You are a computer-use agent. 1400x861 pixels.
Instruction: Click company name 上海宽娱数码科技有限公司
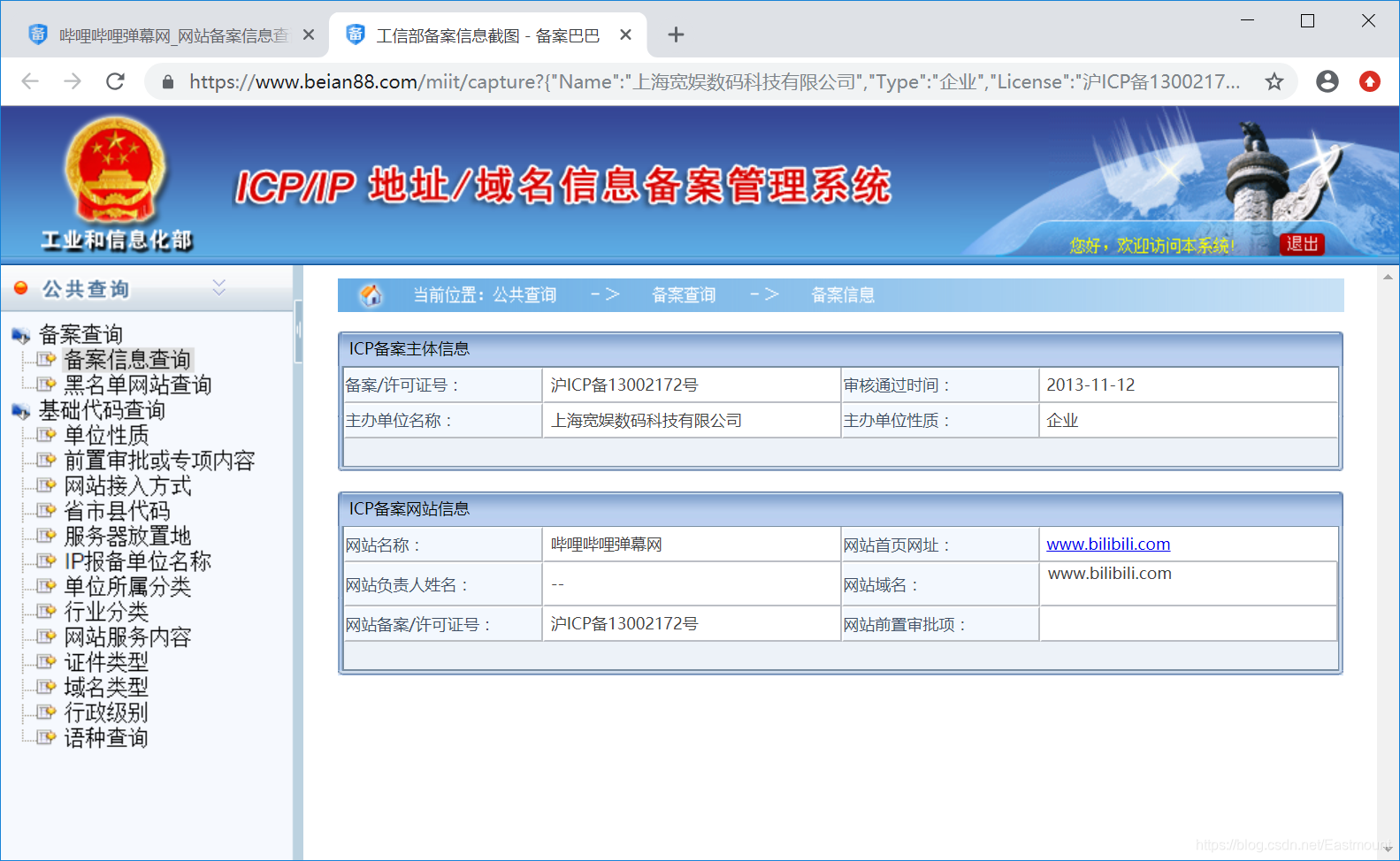click(646, 420)
